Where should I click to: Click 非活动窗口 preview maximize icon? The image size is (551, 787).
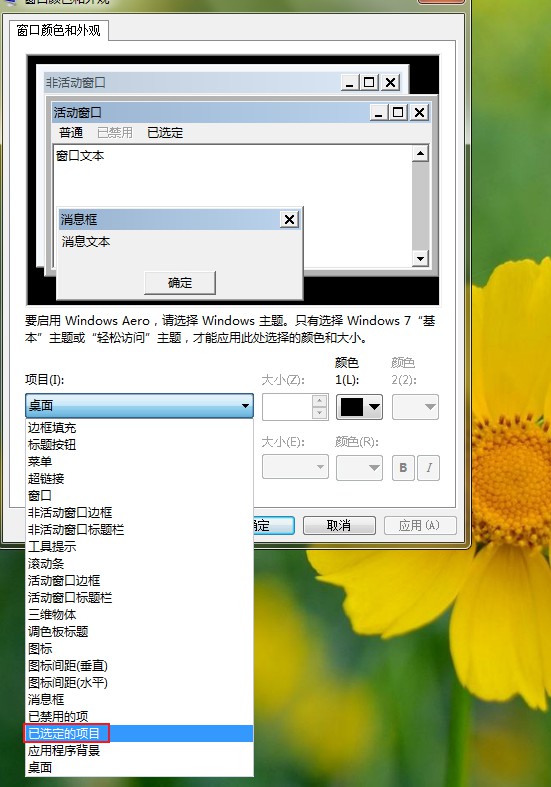click(x=369, y=82)
